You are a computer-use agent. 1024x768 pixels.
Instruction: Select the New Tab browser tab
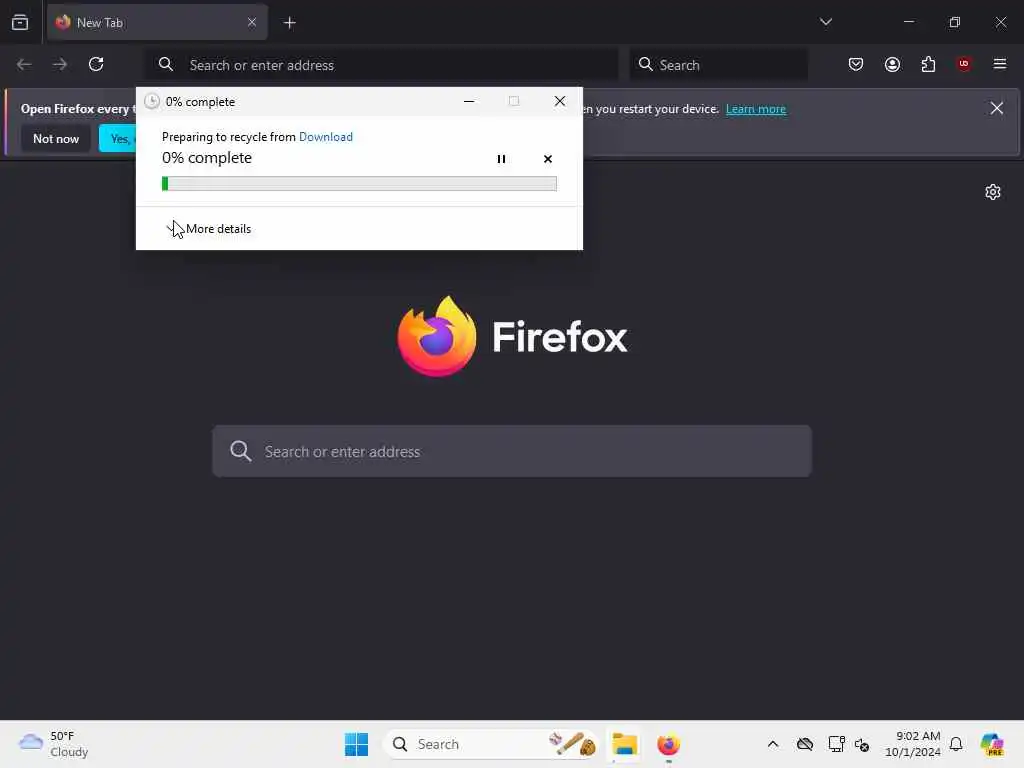tap(157, 22)
